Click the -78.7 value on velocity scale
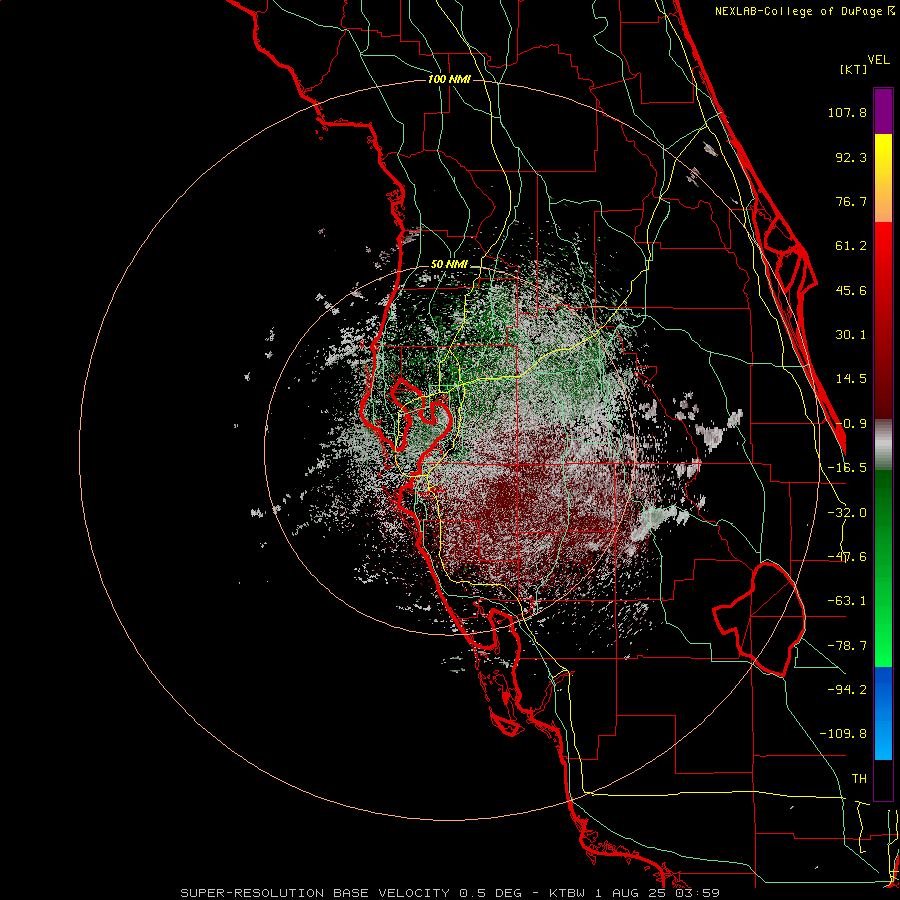This screenshot has height=900, width=900. [x=847, y=646]
